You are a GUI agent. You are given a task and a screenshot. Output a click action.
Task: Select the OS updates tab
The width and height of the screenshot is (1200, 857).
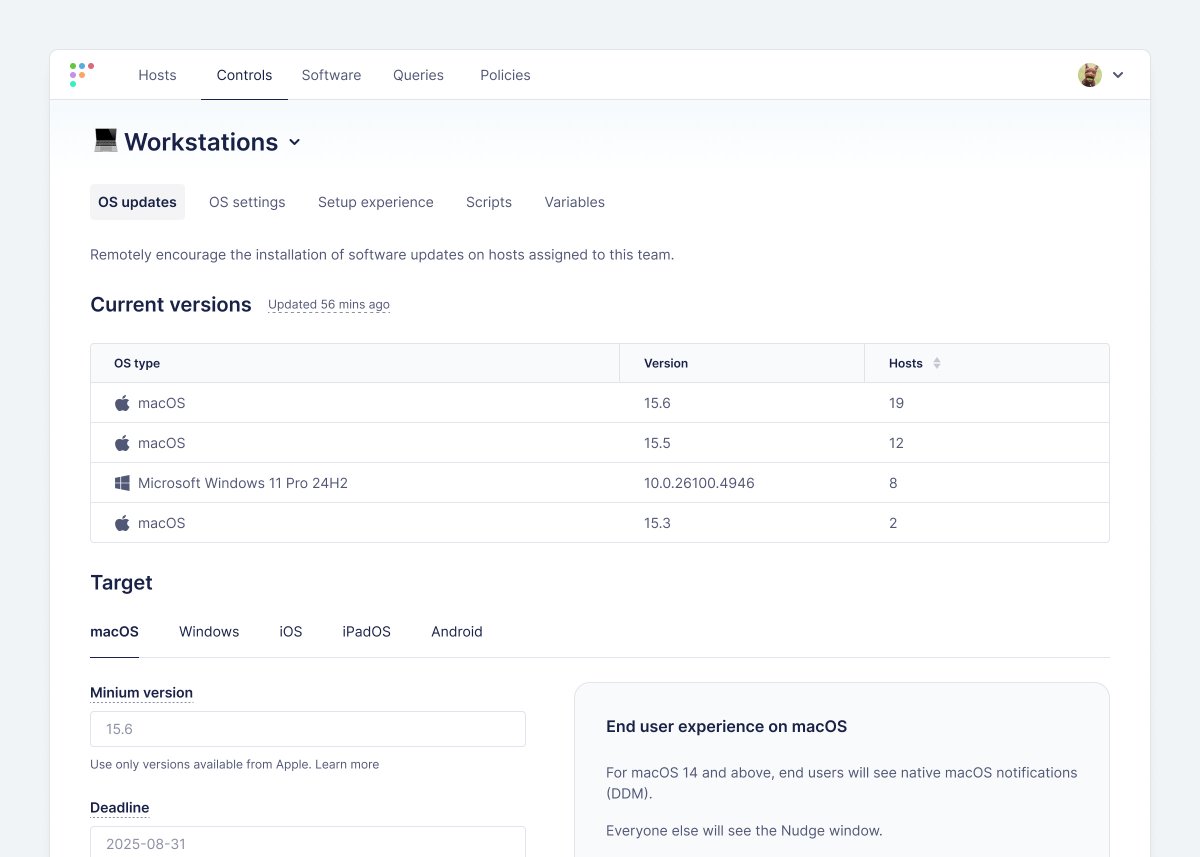pos(137,202)
